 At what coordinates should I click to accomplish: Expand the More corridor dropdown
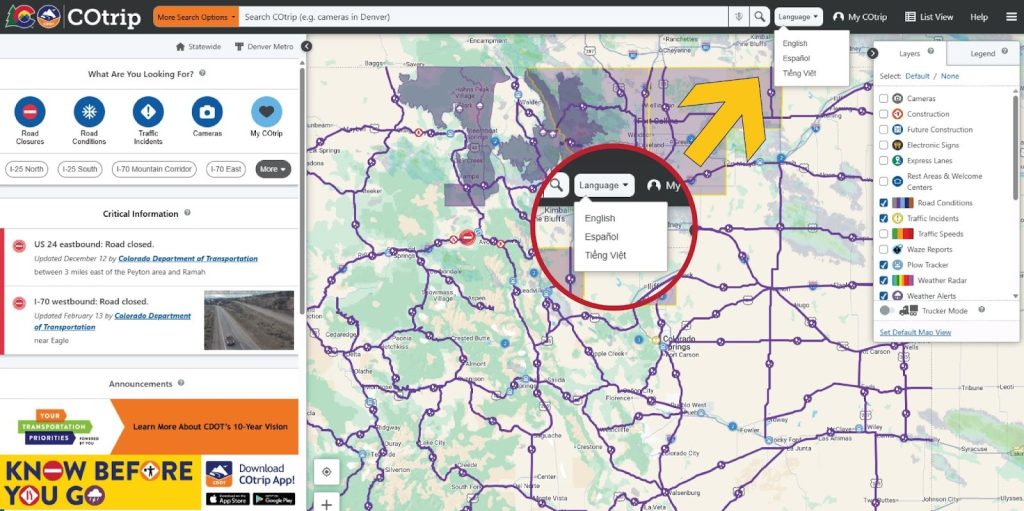click(273, 169)
